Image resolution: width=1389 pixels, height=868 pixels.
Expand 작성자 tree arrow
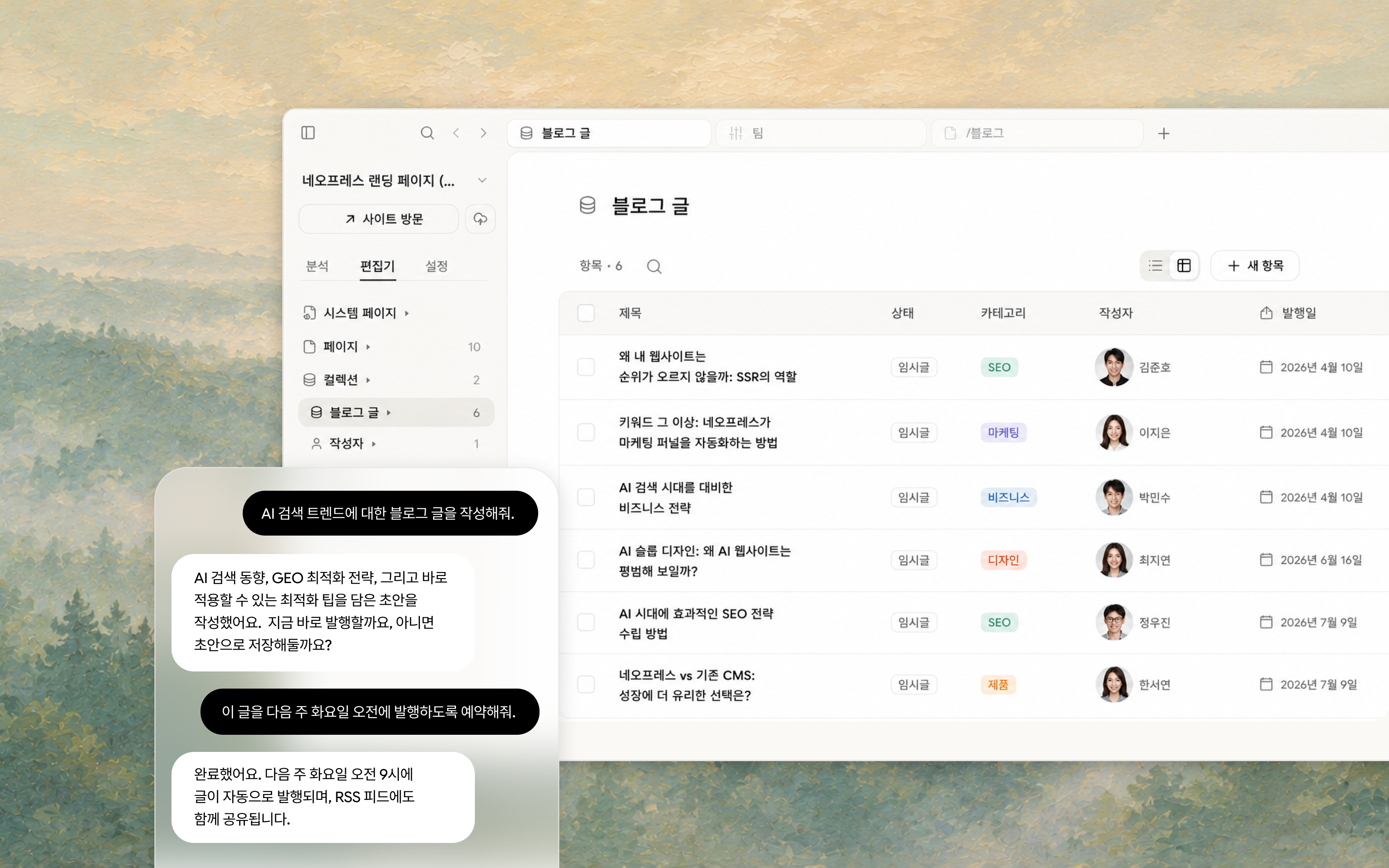374,444
